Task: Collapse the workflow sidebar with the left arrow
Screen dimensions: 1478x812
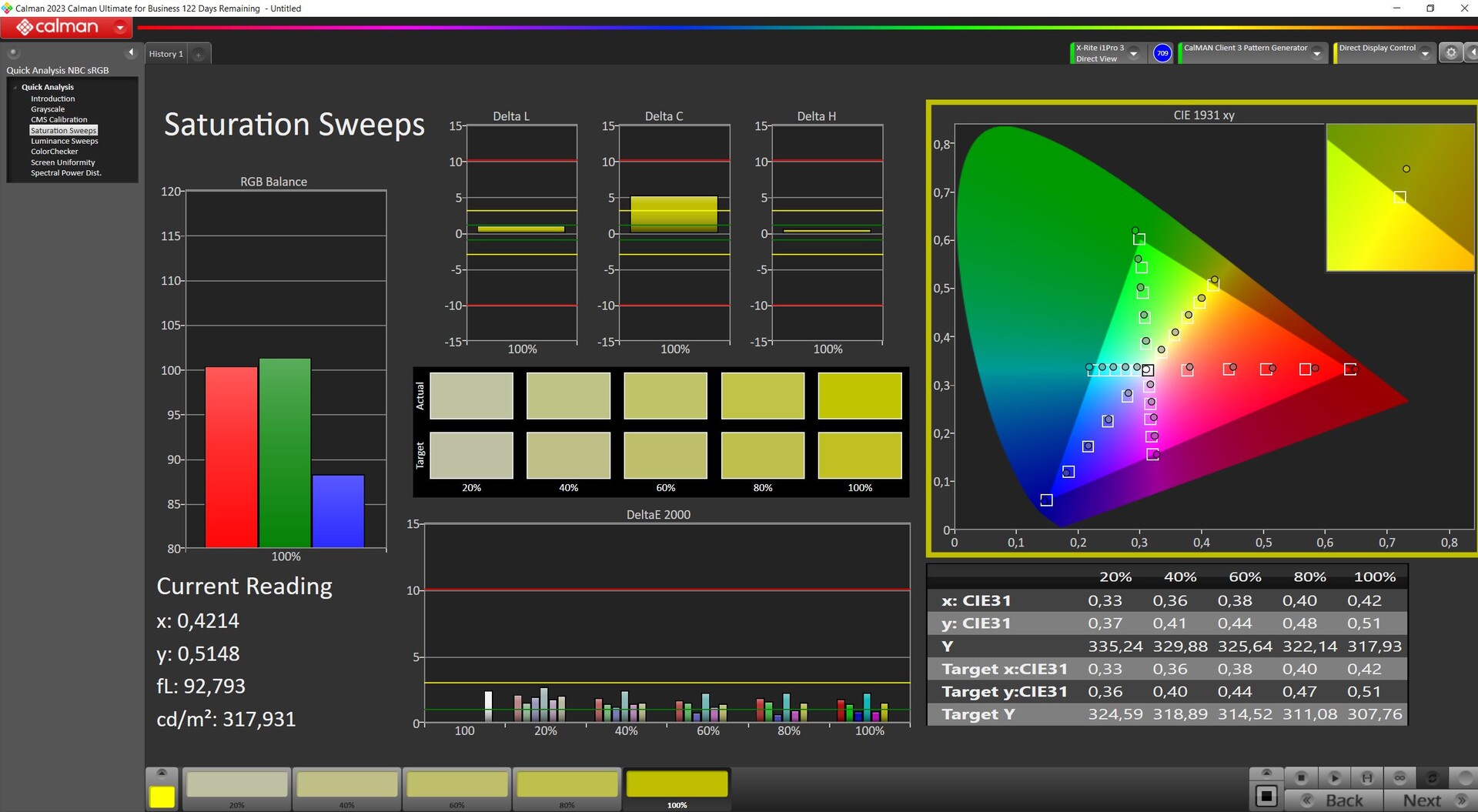Action: (x=131, y=52)
